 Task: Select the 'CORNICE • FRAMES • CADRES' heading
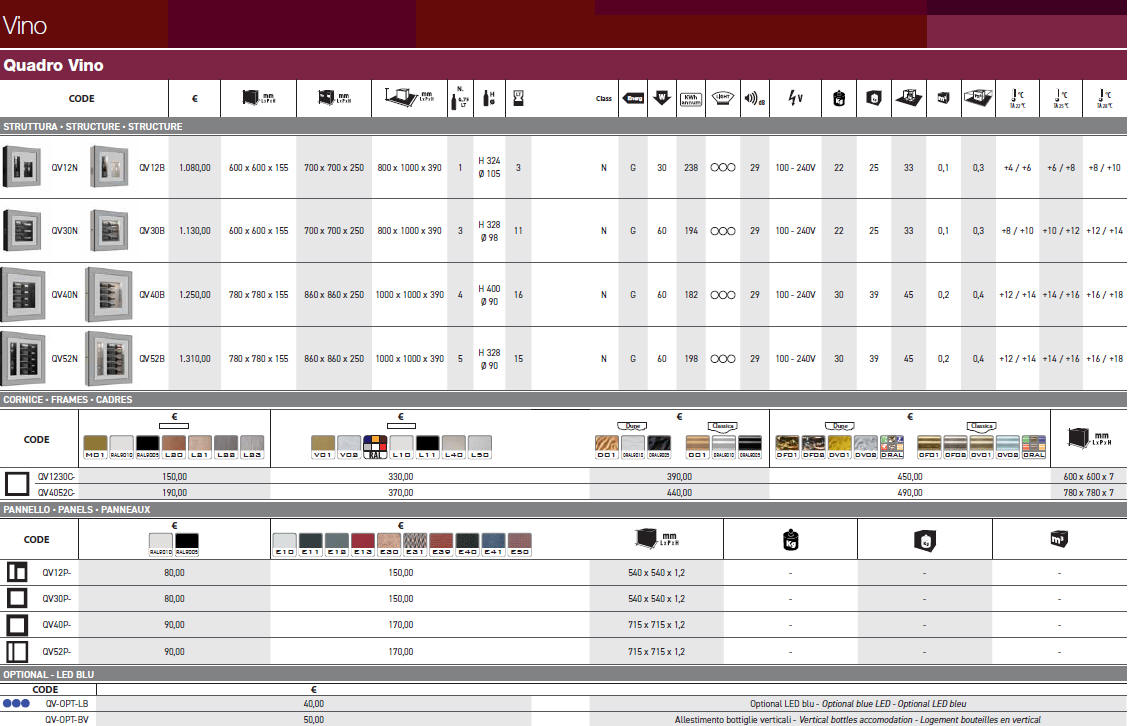point(68,399)
